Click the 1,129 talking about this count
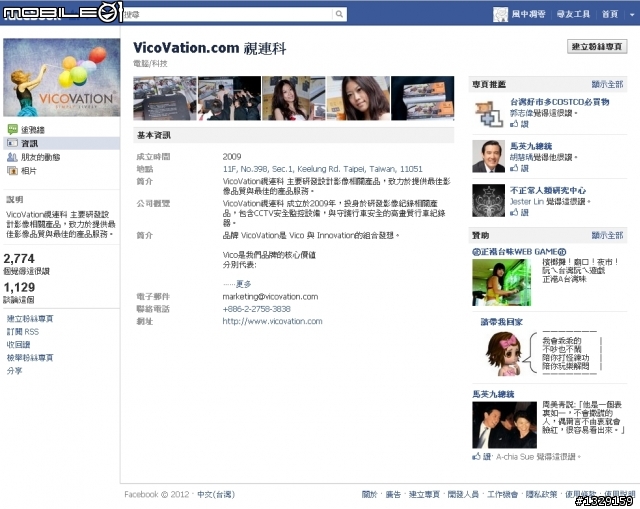The image size is (640, 509). point(19,287)
